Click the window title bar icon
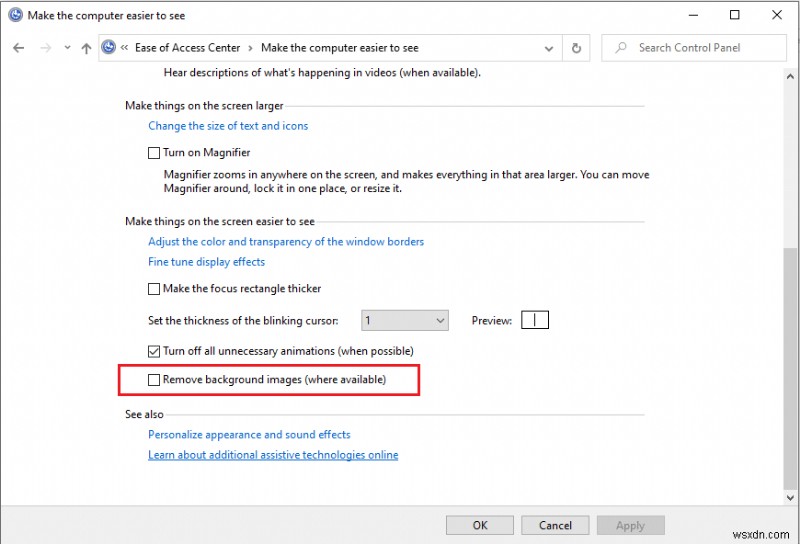 [16, 15]
